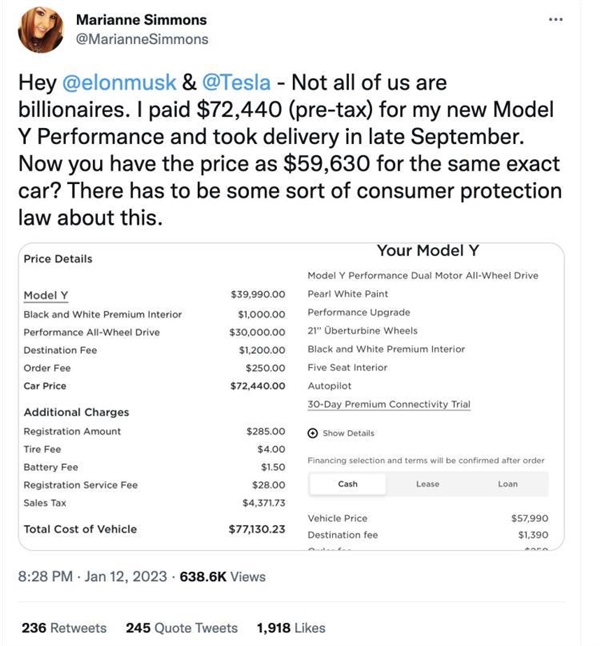
Task: Click the @MarianneSimmons handle
Action: tap(143, 40)
